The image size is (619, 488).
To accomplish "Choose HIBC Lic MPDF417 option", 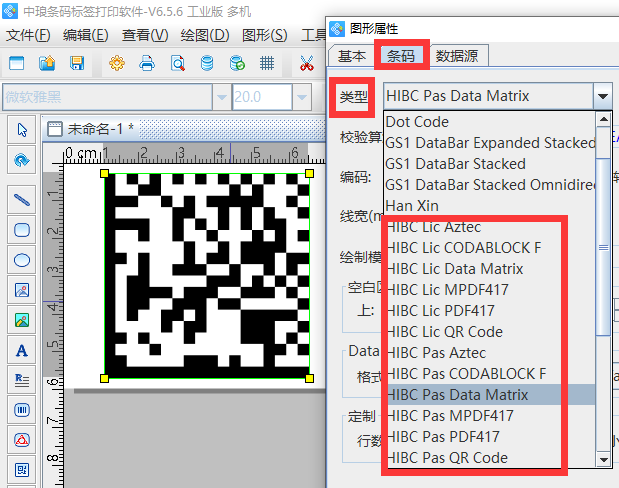I will 490,290.
